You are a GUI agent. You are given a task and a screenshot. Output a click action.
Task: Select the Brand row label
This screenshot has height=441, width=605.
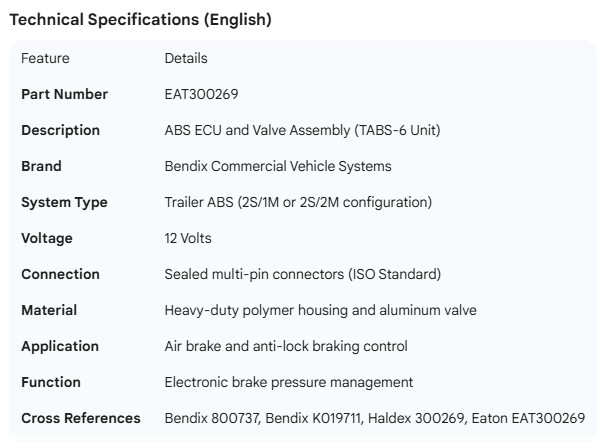pos(41,166)
